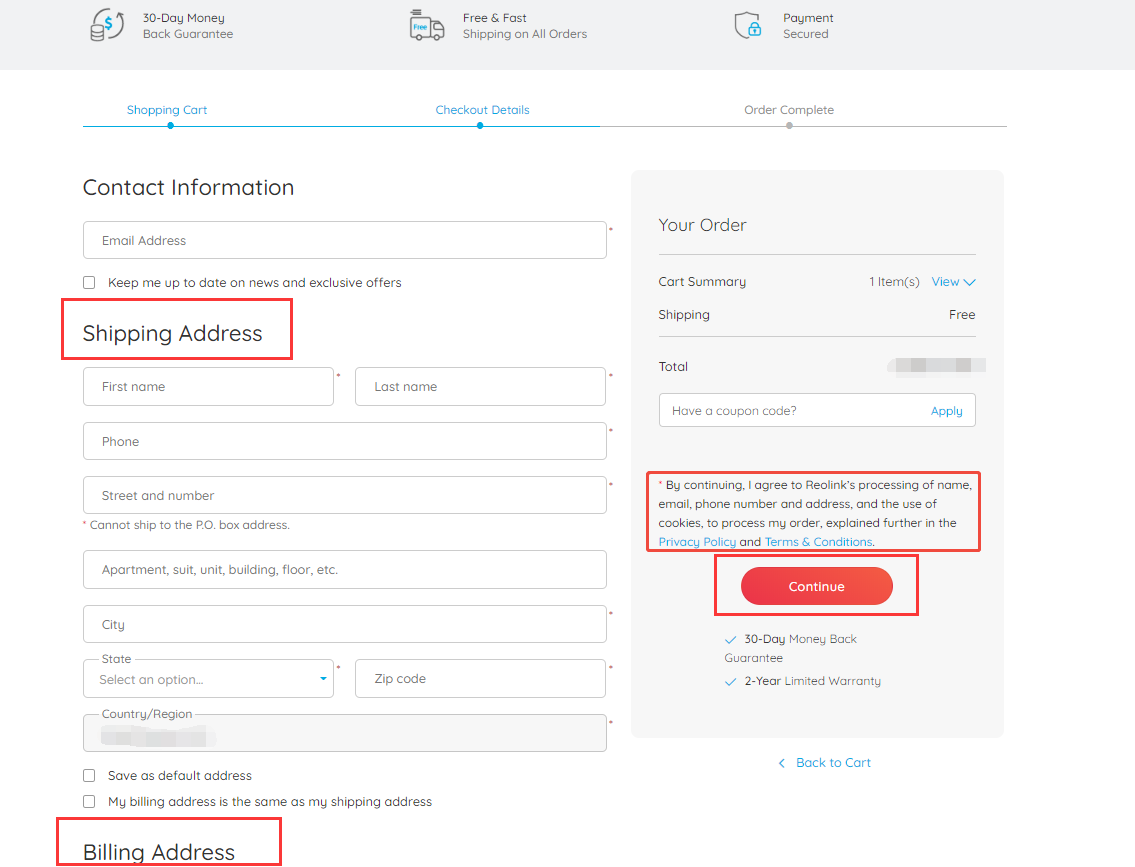Check Save as default address
This screenshot has height=867, width=1135.
click(x=89, y=776)
